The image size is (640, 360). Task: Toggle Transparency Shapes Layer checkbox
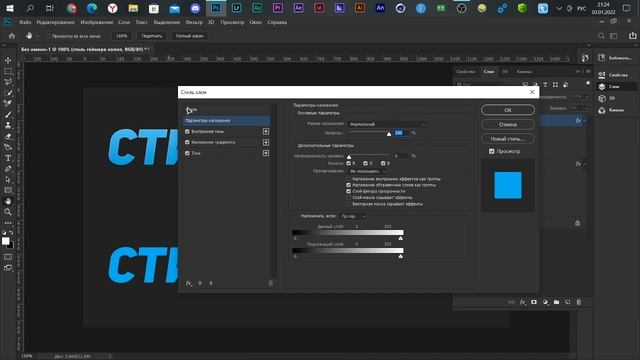(349, 191)
